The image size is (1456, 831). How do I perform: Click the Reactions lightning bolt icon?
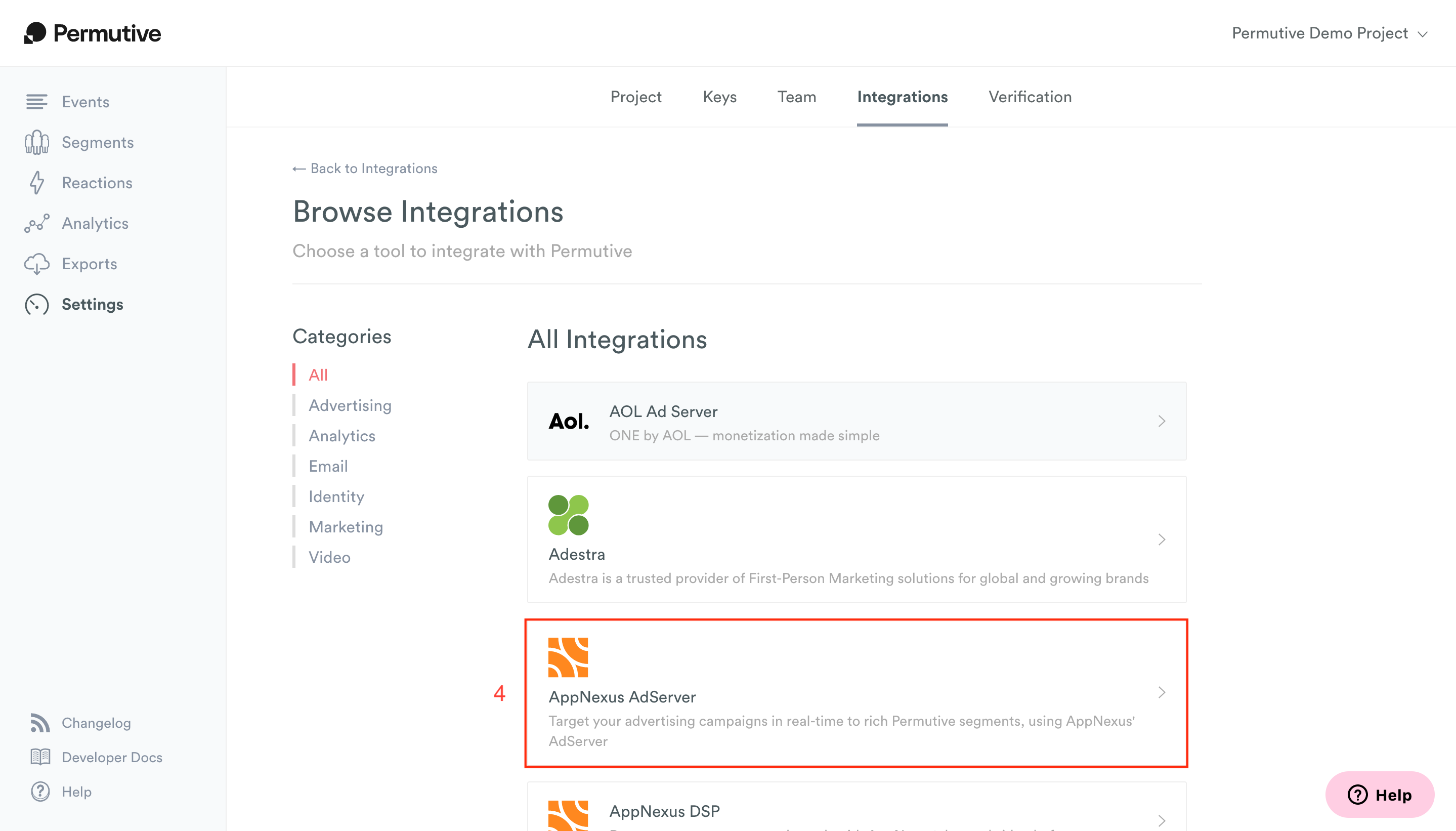pos(36,183)
